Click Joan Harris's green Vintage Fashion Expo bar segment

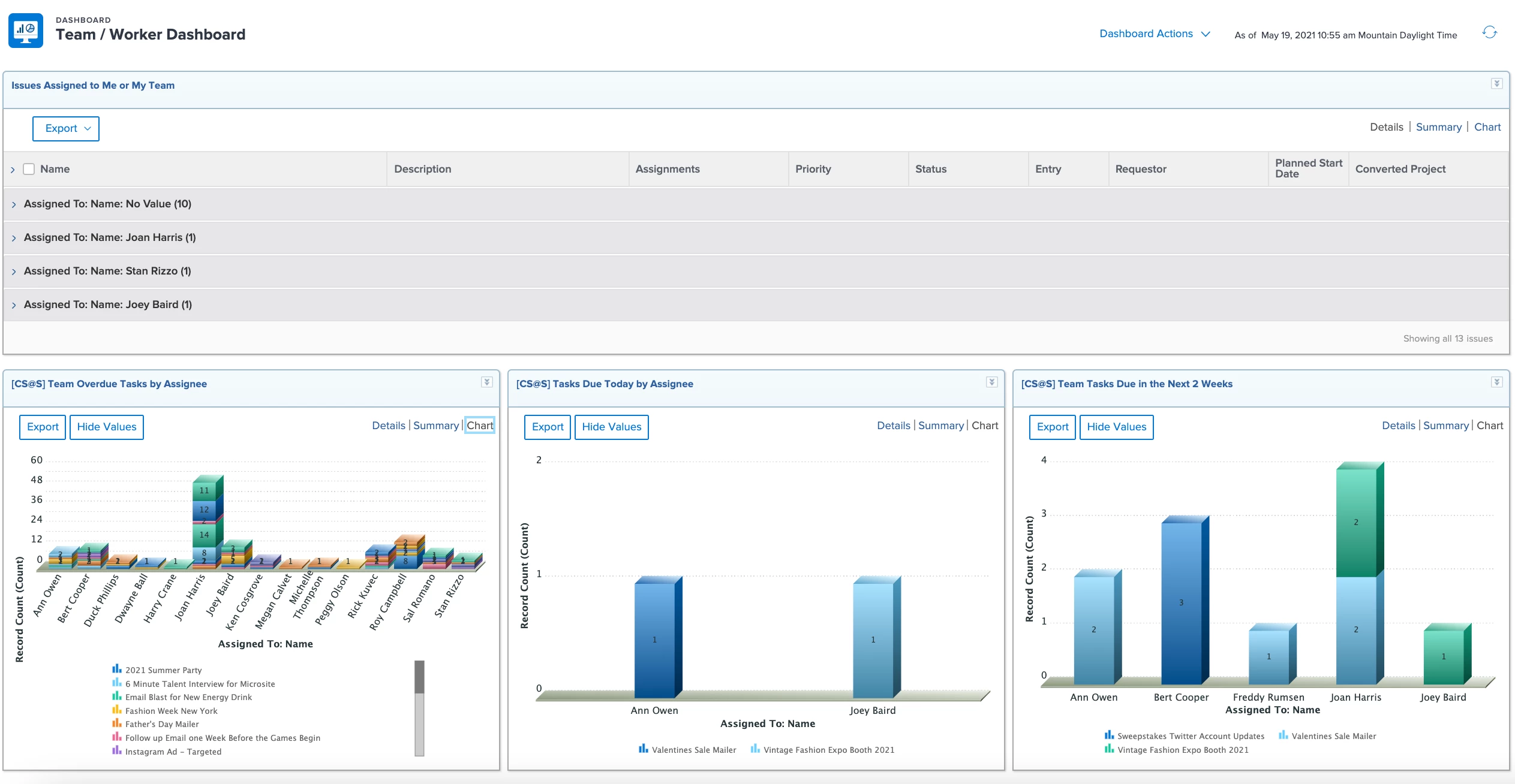pyautogui.click(x=1356, y=523)
